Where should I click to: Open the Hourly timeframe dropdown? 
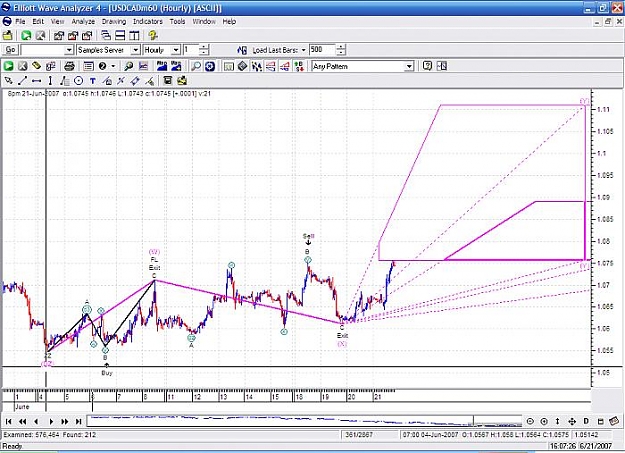click(x=176, y=50)
